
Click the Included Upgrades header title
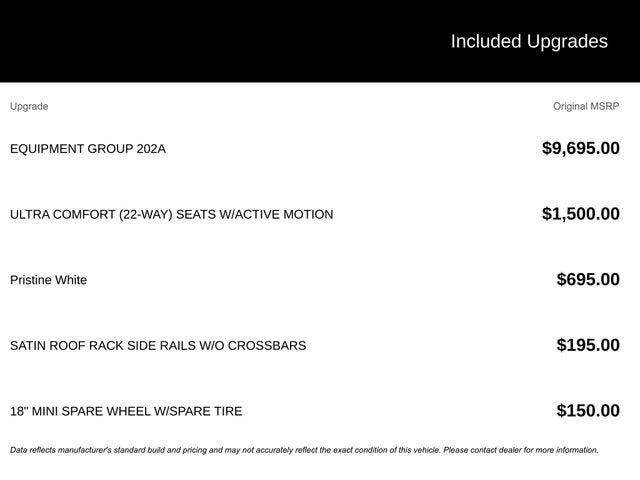coord(528,41)
